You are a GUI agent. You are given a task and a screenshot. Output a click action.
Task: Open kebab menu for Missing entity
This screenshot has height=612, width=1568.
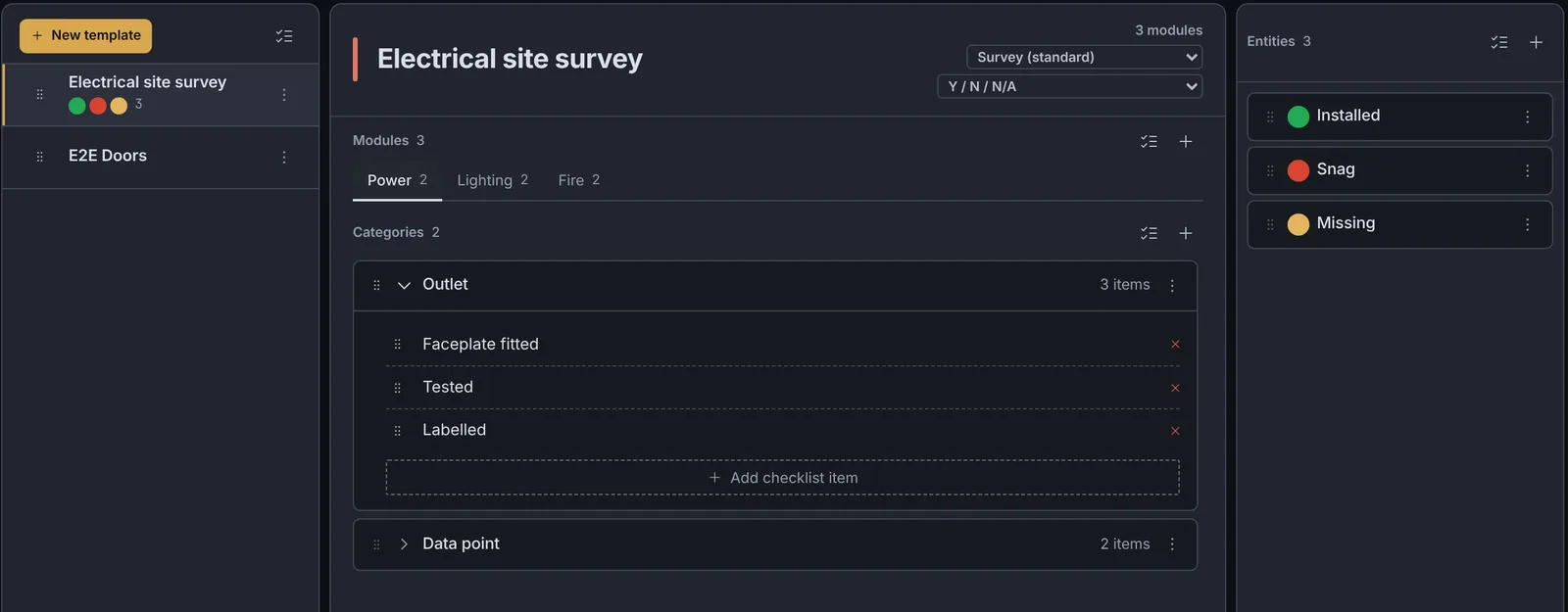pyautogui.click(x=1527, y=225)
